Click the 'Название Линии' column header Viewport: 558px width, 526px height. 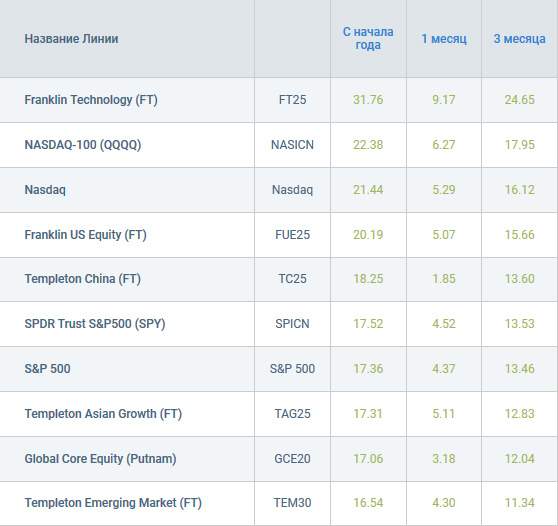coord(71,38)
